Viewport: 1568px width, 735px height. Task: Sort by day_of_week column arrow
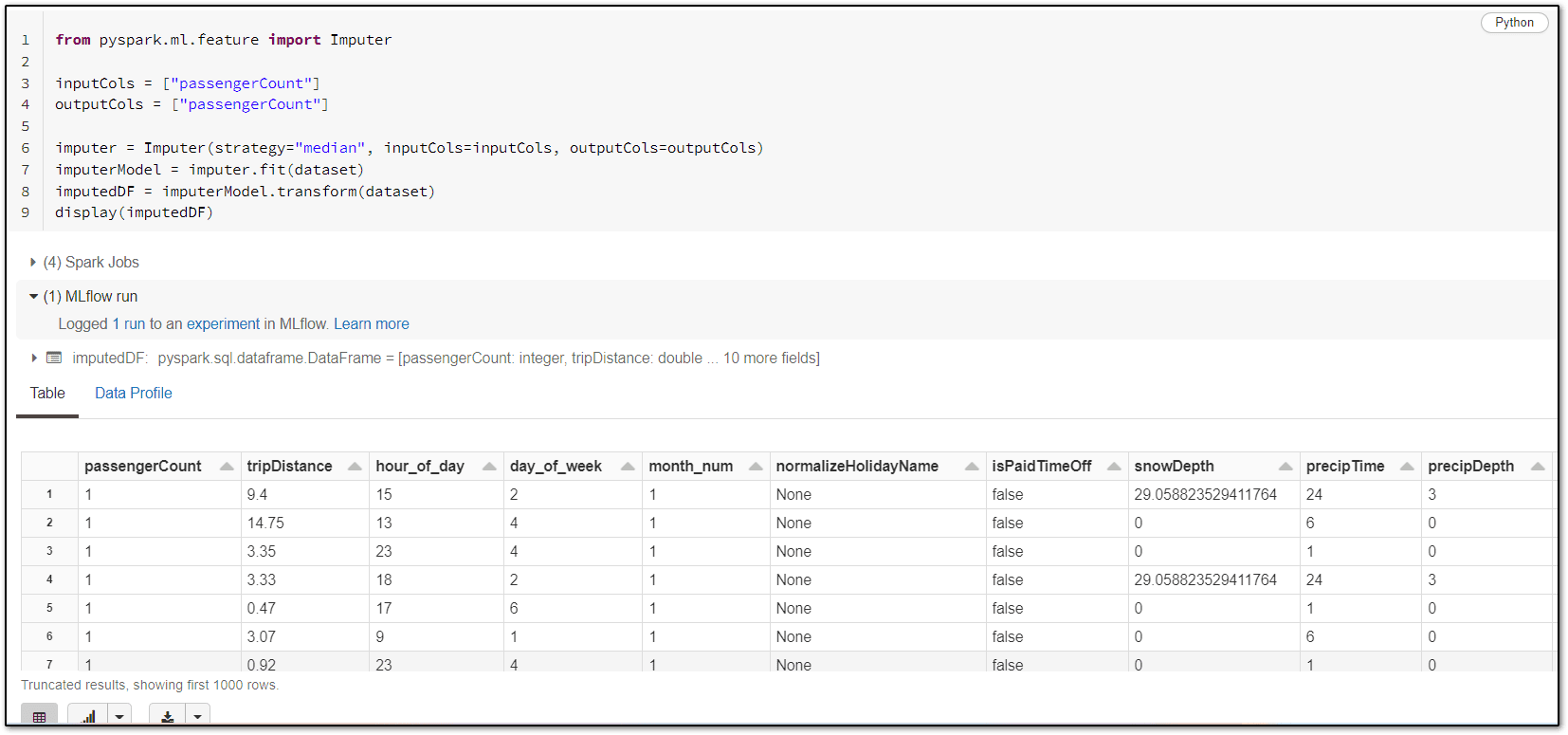pos(628,466)
